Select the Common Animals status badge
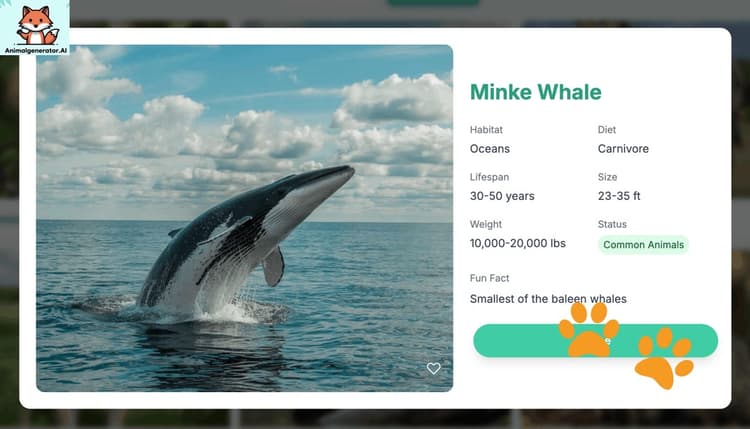The image size is (750, 429). [643, 245]
